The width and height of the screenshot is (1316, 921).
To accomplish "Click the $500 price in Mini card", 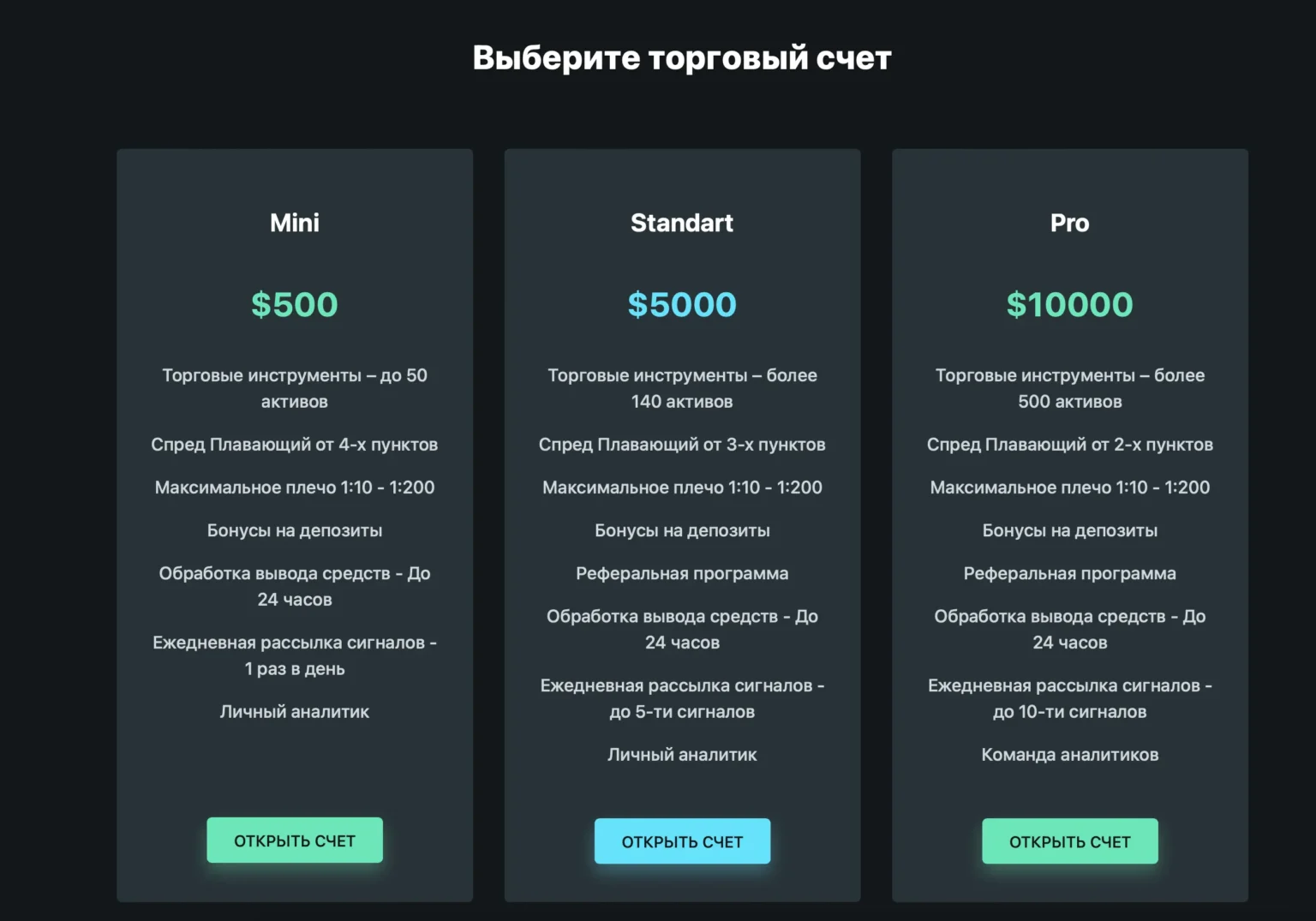I will (x=295, y=304).
